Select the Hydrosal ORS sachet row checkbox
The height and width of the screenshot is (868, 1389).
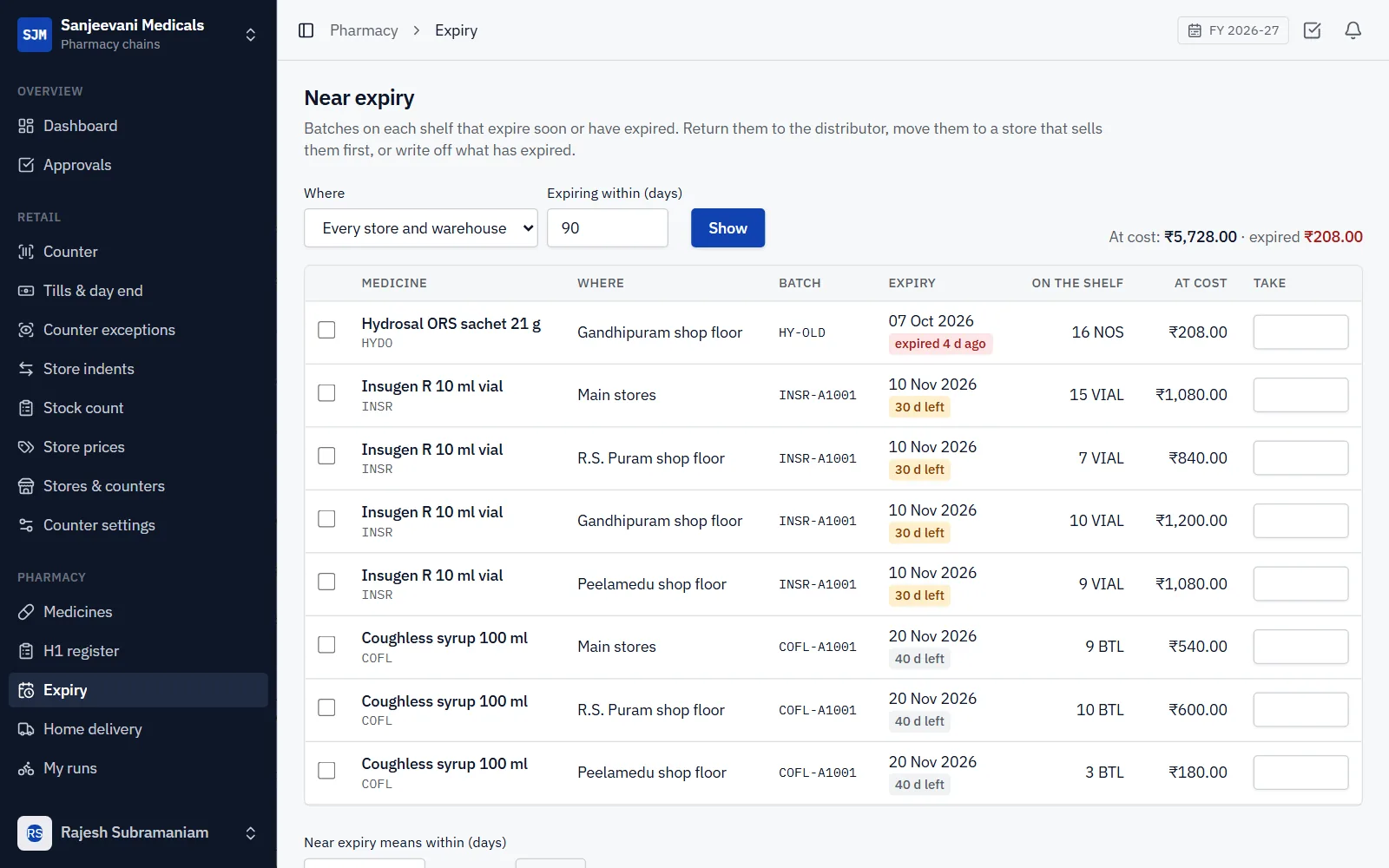click(326, 330)
